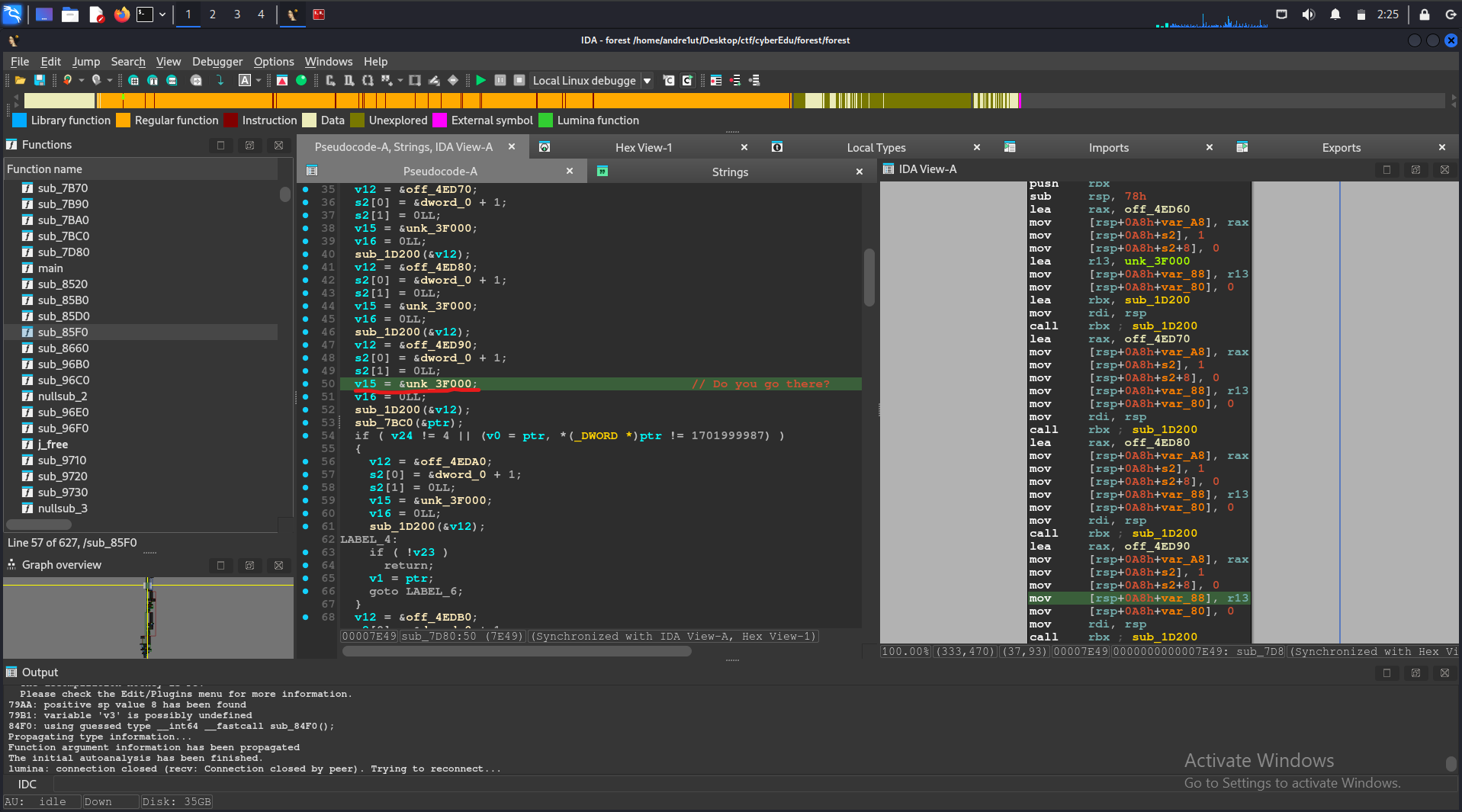Launch Firefox from the panel

[x=121, y=14]
